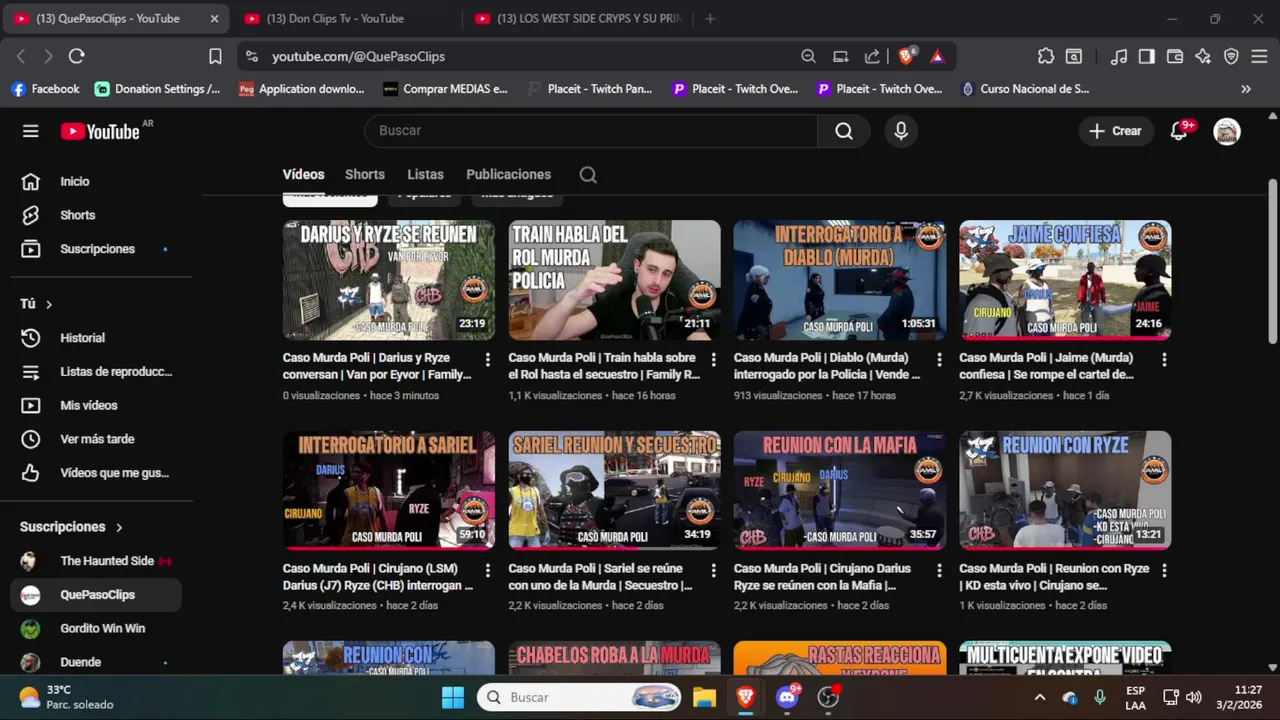Open Mis vídeos in sidebar
Viewport: 1280px width, 720px height.
pyautogui.click(x=96, y=405)
